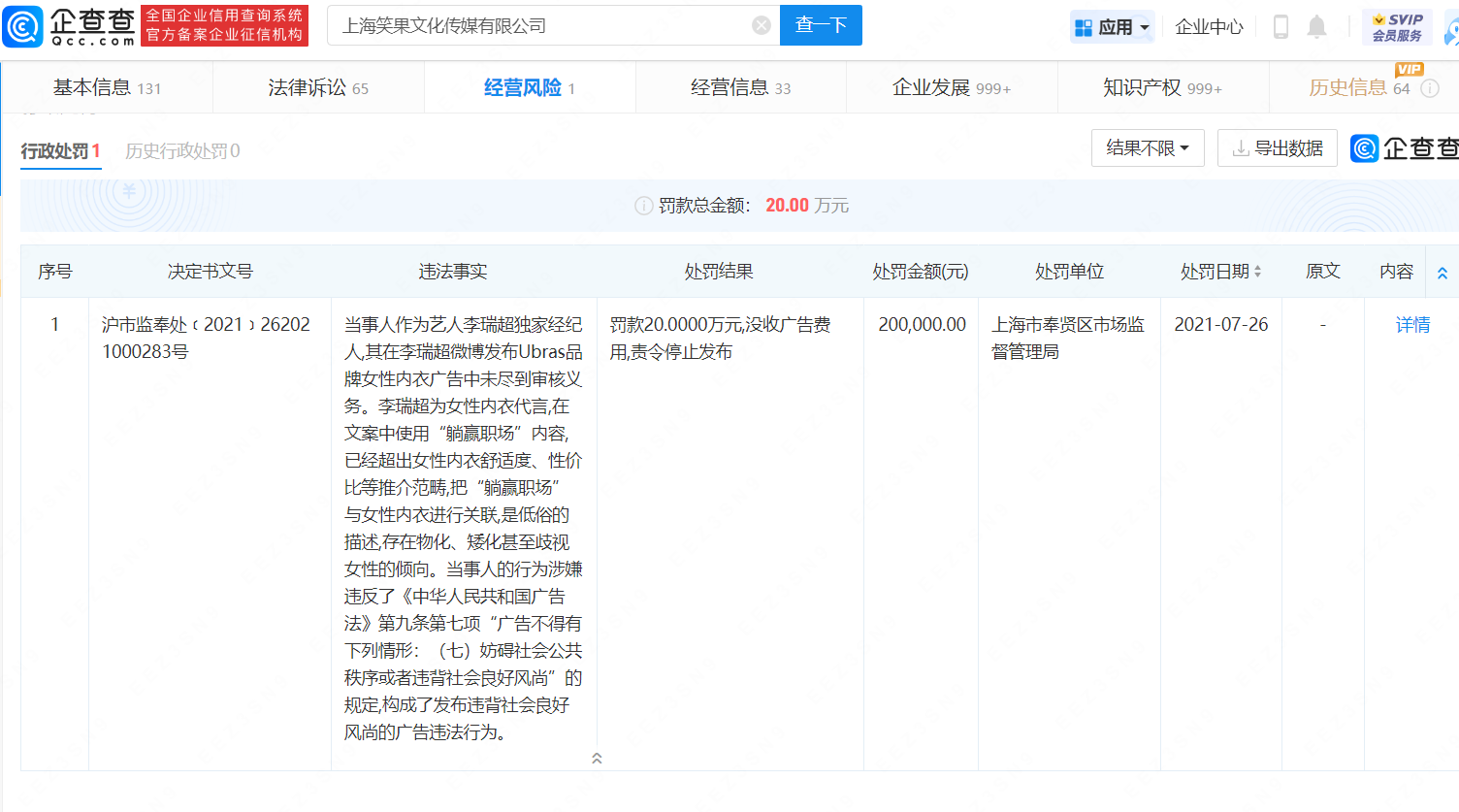Screen dimensions: 1459x812
Task: Select the 历史行政处罚 sub-tab
Action: pyautogui.click(x=182, y=151)
